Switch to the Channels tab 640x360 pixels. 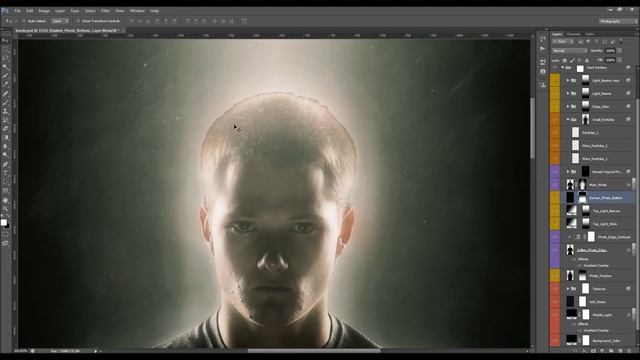tap(573, 34)
